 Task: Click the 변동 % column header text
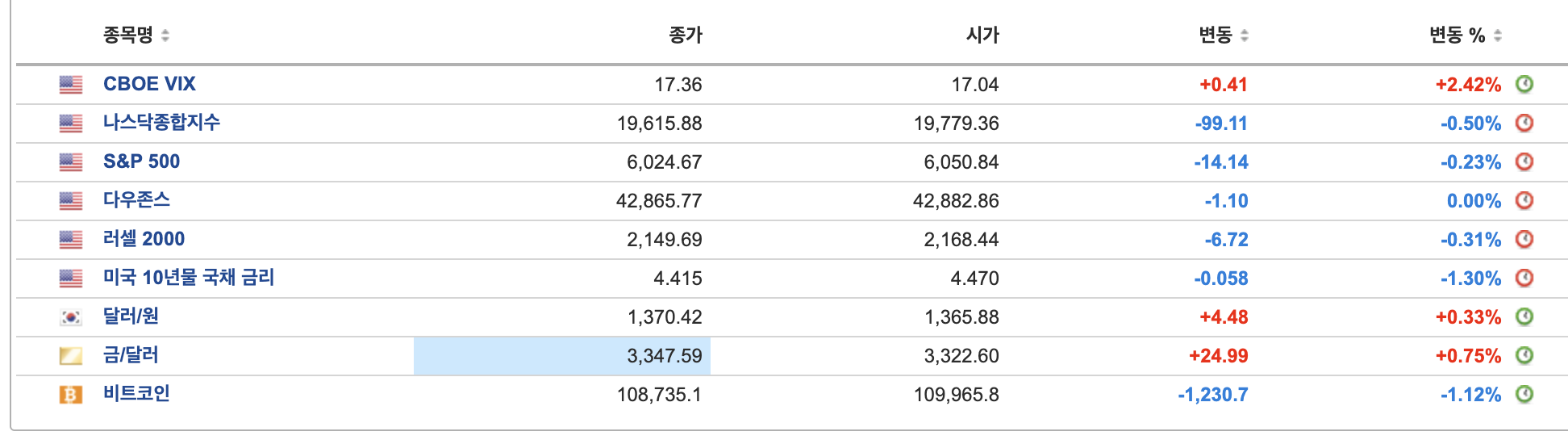click(x=1457, y=35)
